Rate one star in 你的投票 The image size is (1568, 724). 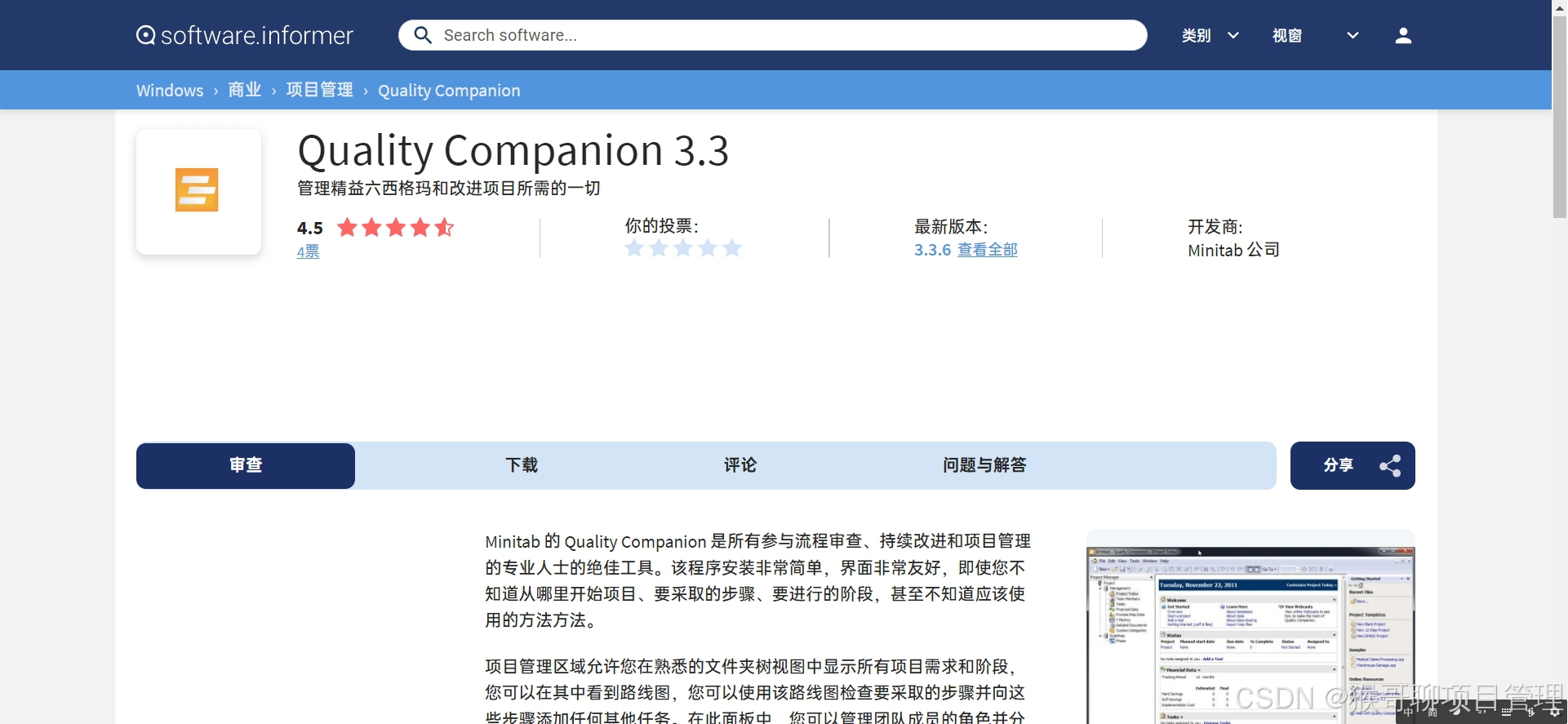pos(634,247)
